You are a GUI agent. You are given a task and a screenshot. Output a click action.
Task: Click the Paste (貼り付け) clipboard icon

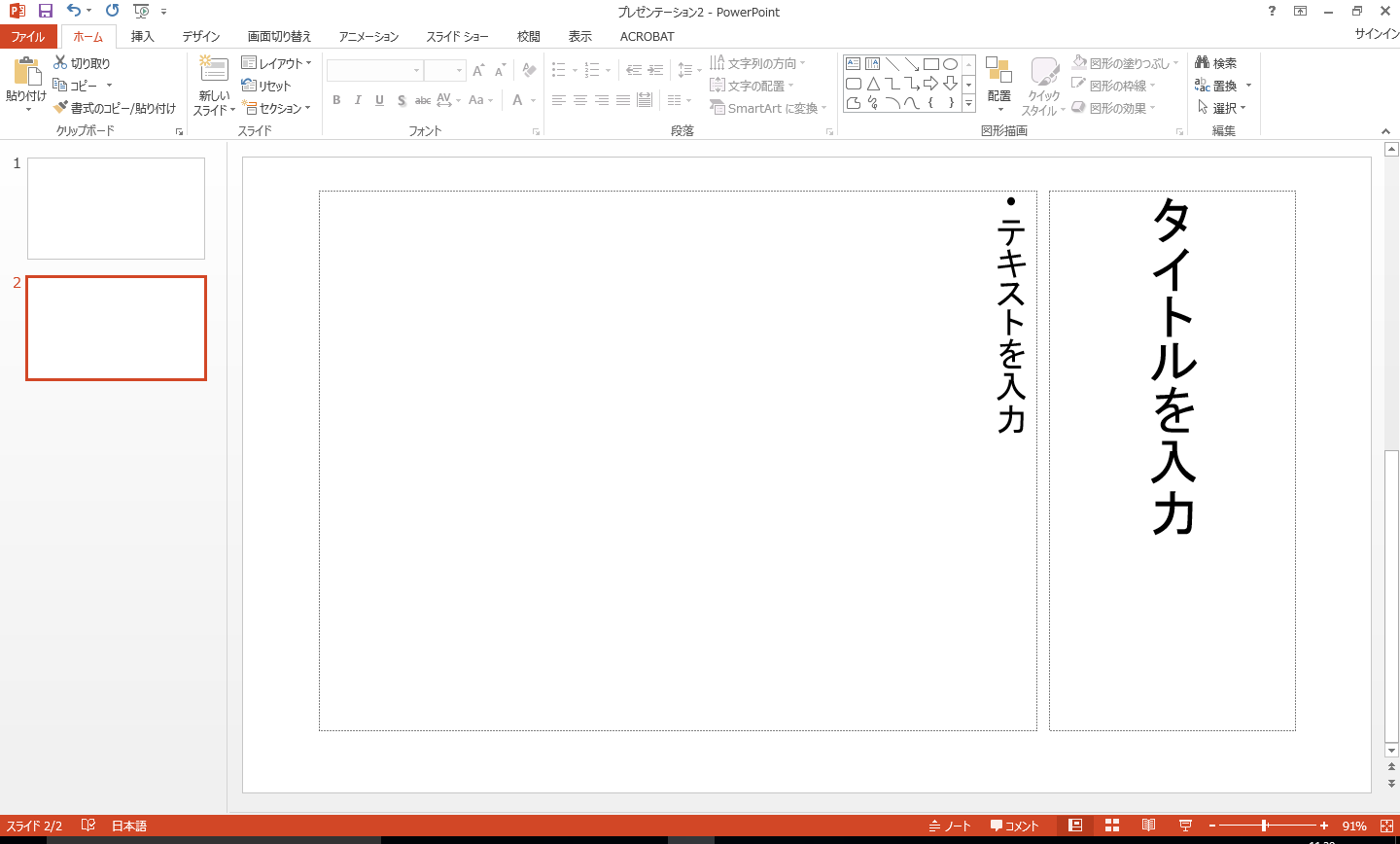[27, 73]
